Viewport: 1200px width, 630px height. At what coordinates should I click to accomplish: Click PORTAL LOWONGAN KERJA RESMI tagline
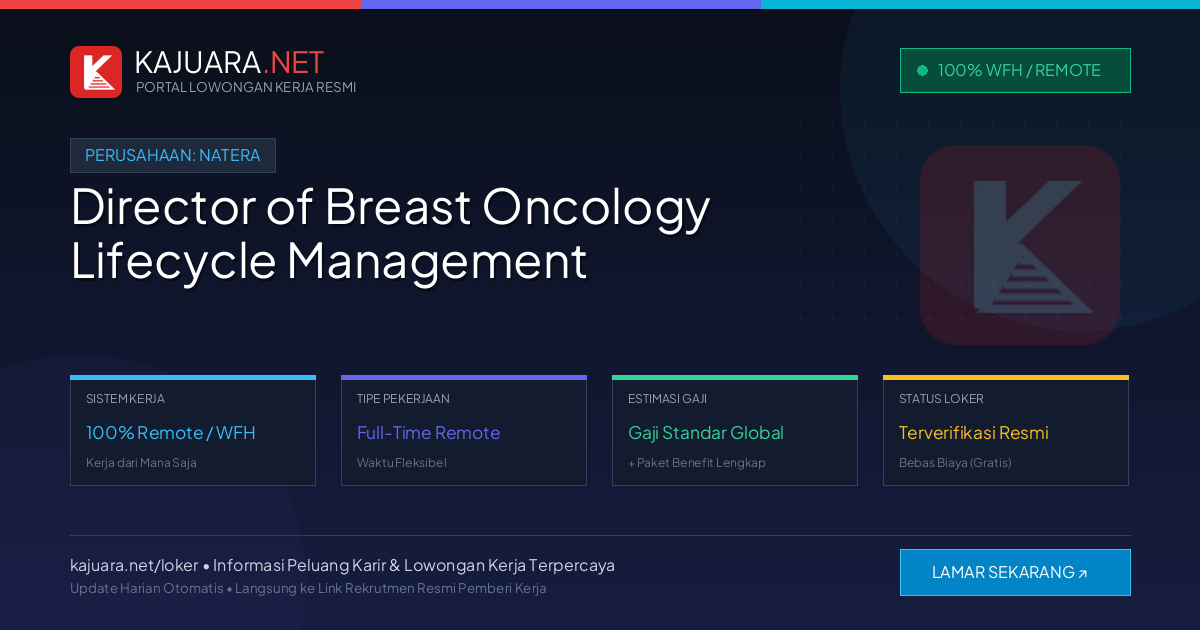point(246,87)
